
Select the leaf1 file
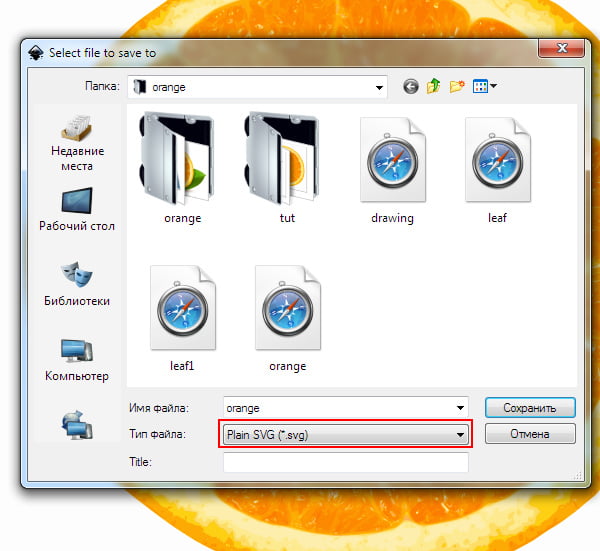pos(183,318)
